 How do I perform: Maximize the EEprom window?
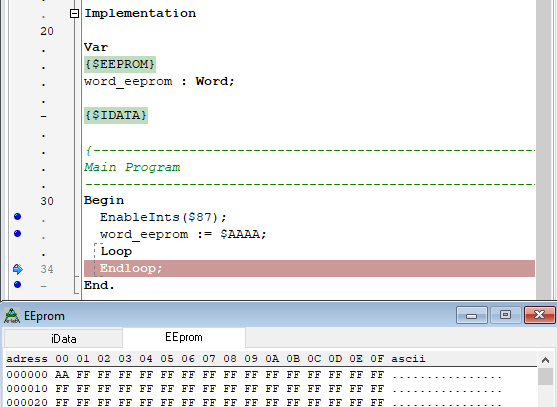tap(505, 315)
